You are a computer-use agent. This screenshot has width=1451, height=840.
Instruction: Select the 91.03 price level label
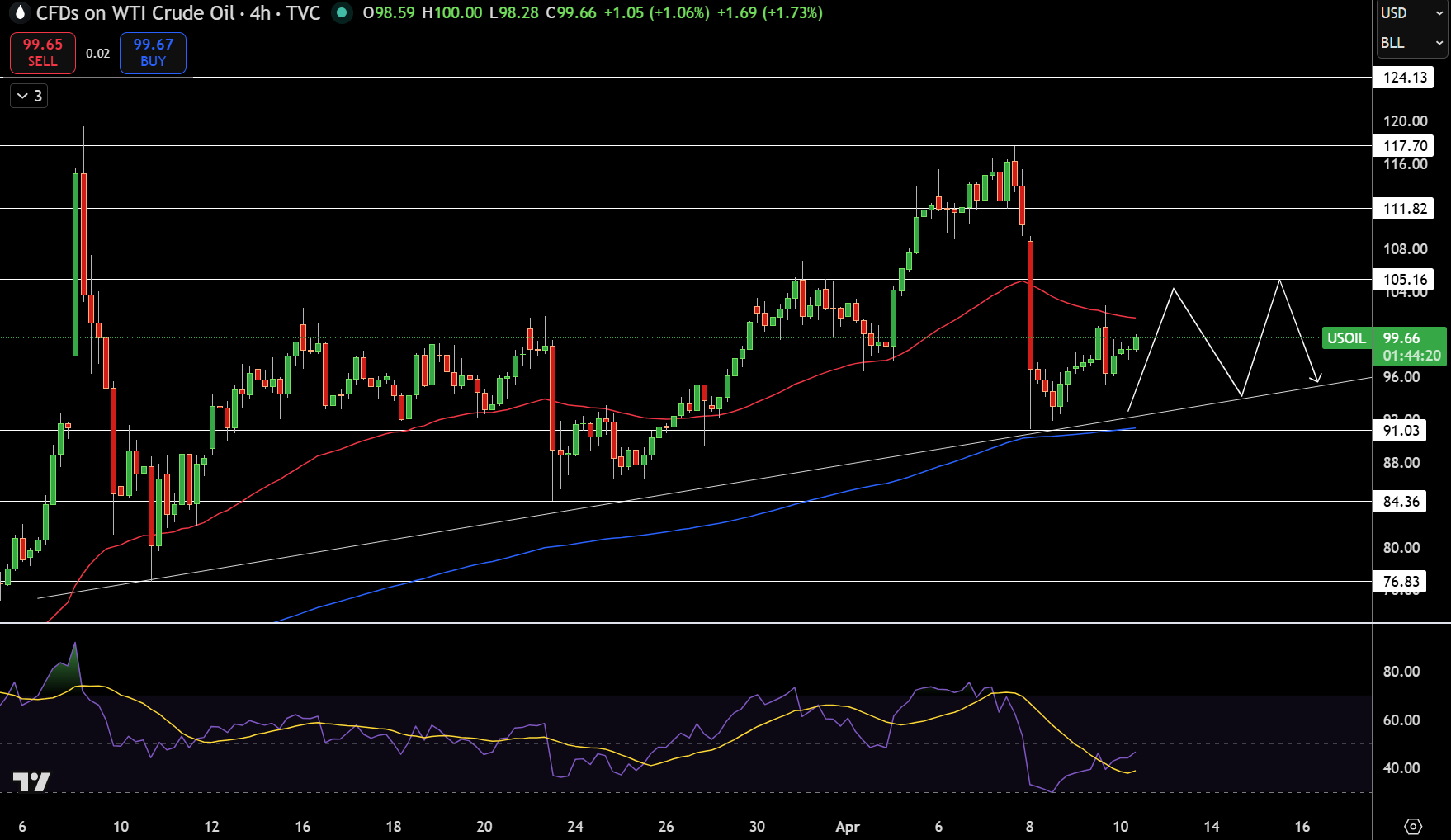1401,430
